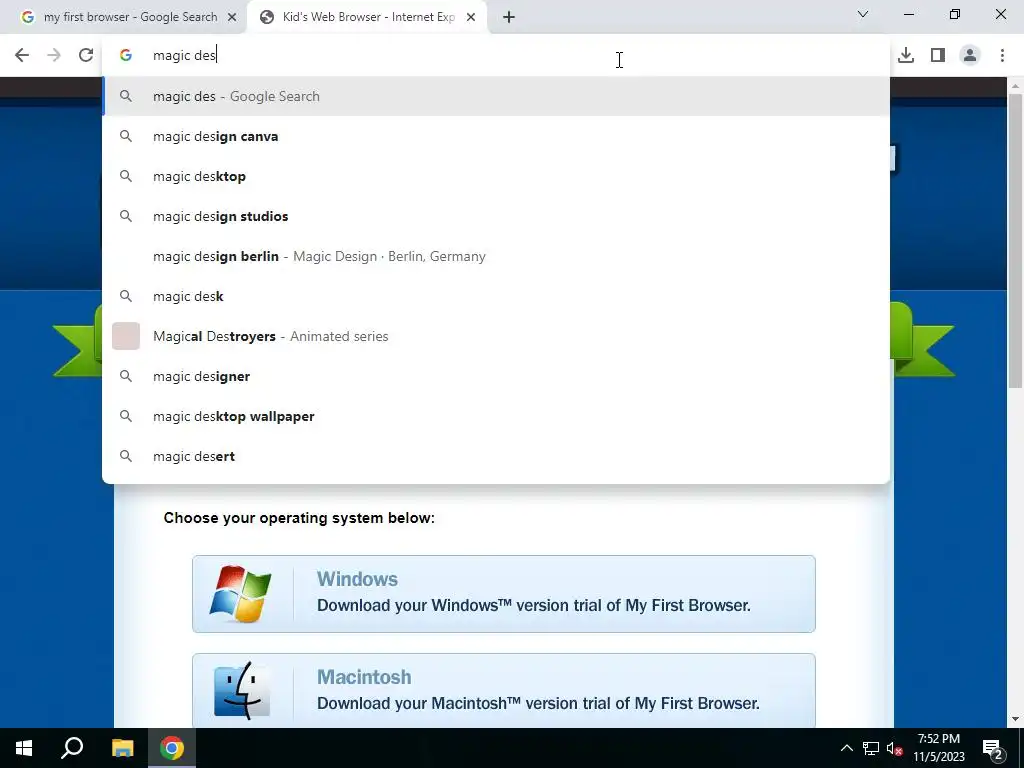Choose 'magic design berlin' suggestion

(x=496, y=256)
